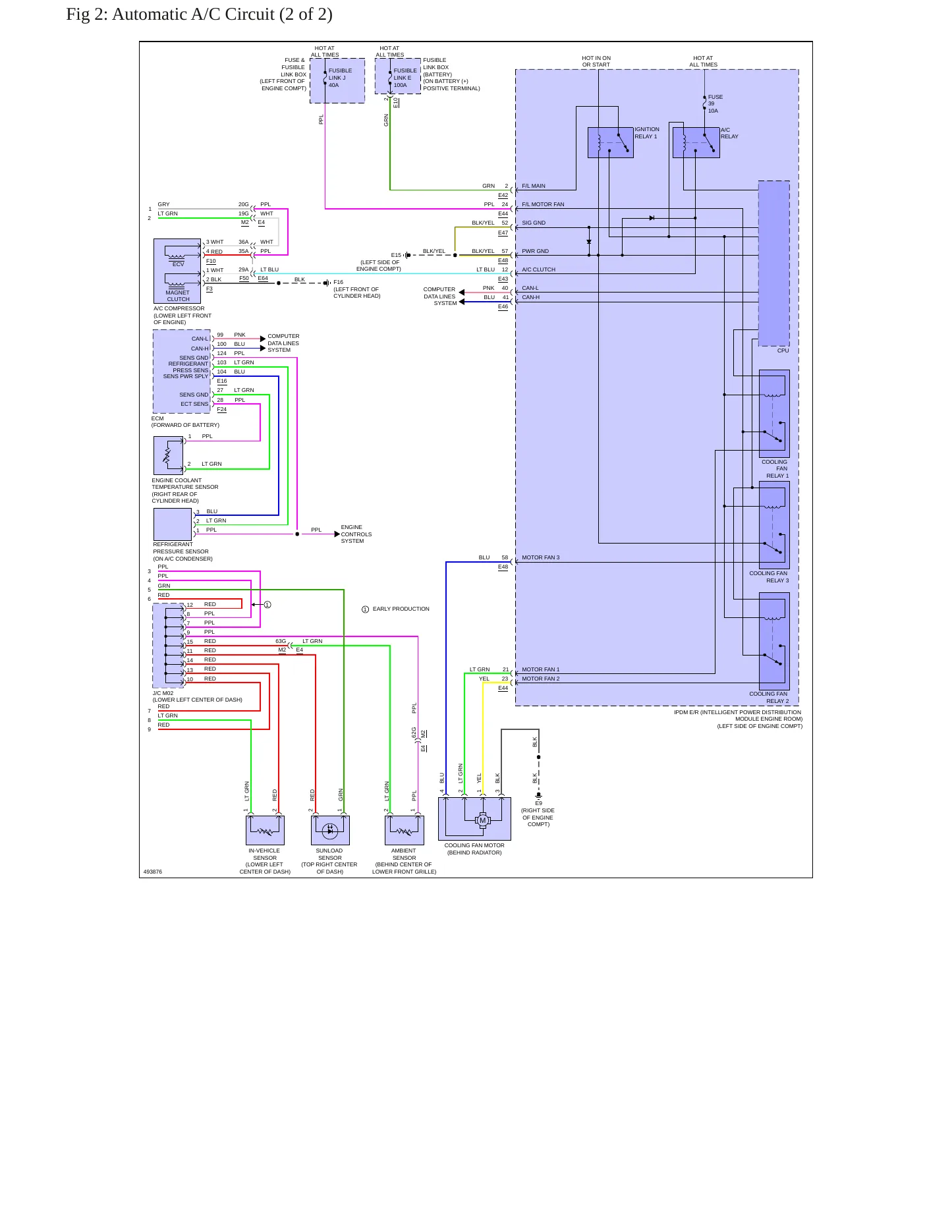Select the ECT SENS pin label
The image size is (952, 1232).
point(194,405)
